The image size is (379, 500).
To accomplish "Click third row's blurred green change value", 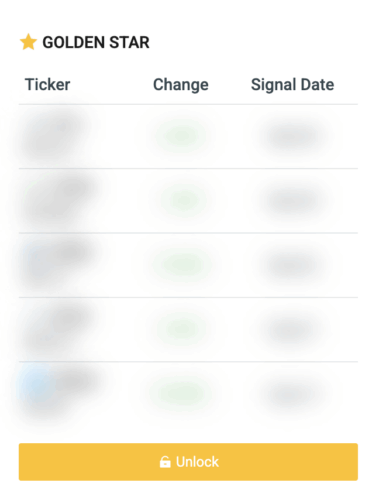I will pos(182,264).
